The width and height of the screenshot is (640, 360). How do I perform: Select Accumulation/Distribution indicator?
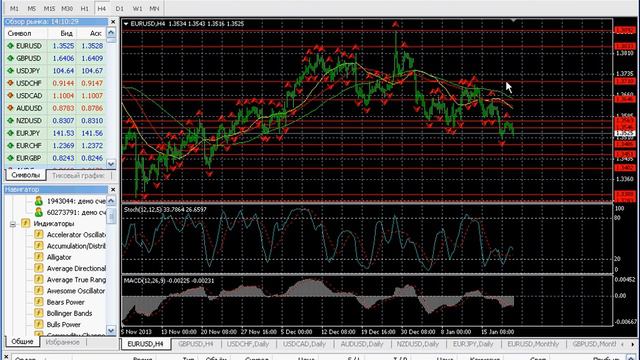click(x=76, y=246)
